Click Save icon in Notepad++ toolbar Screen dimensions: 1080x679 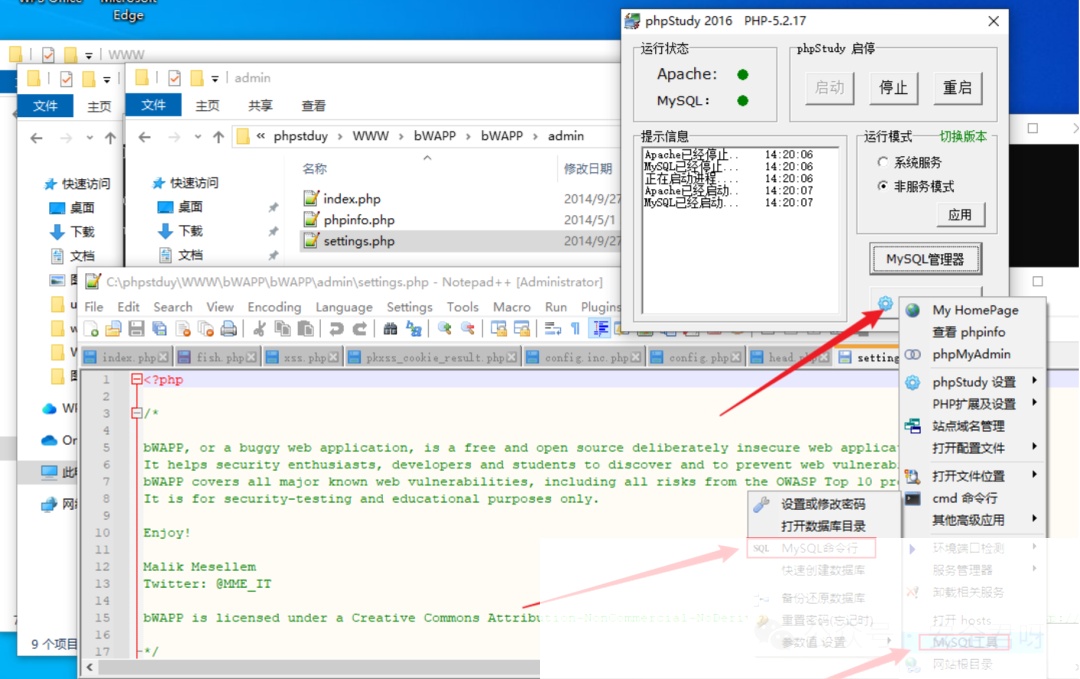point(136,328)
